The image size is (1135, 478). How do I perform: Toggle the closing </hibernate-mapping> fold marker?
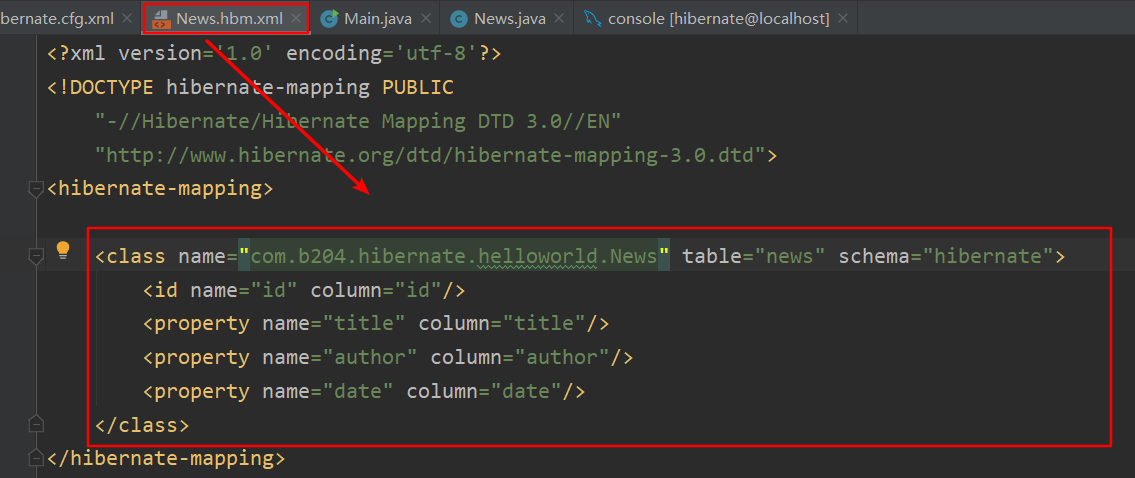pos(35,458)
